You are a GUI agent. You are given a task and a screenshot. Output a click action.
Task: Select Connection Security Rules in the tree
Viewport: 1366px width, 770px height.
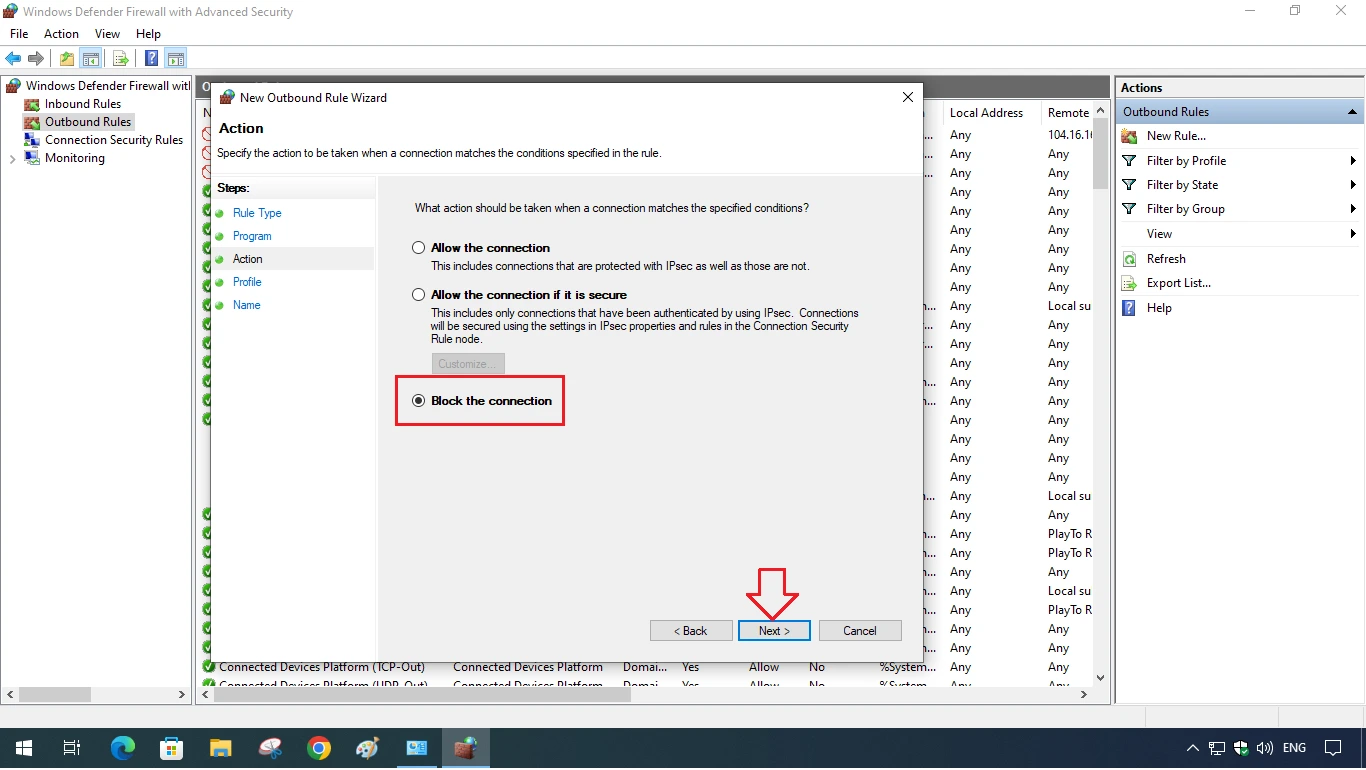click(x=114, y=140)
